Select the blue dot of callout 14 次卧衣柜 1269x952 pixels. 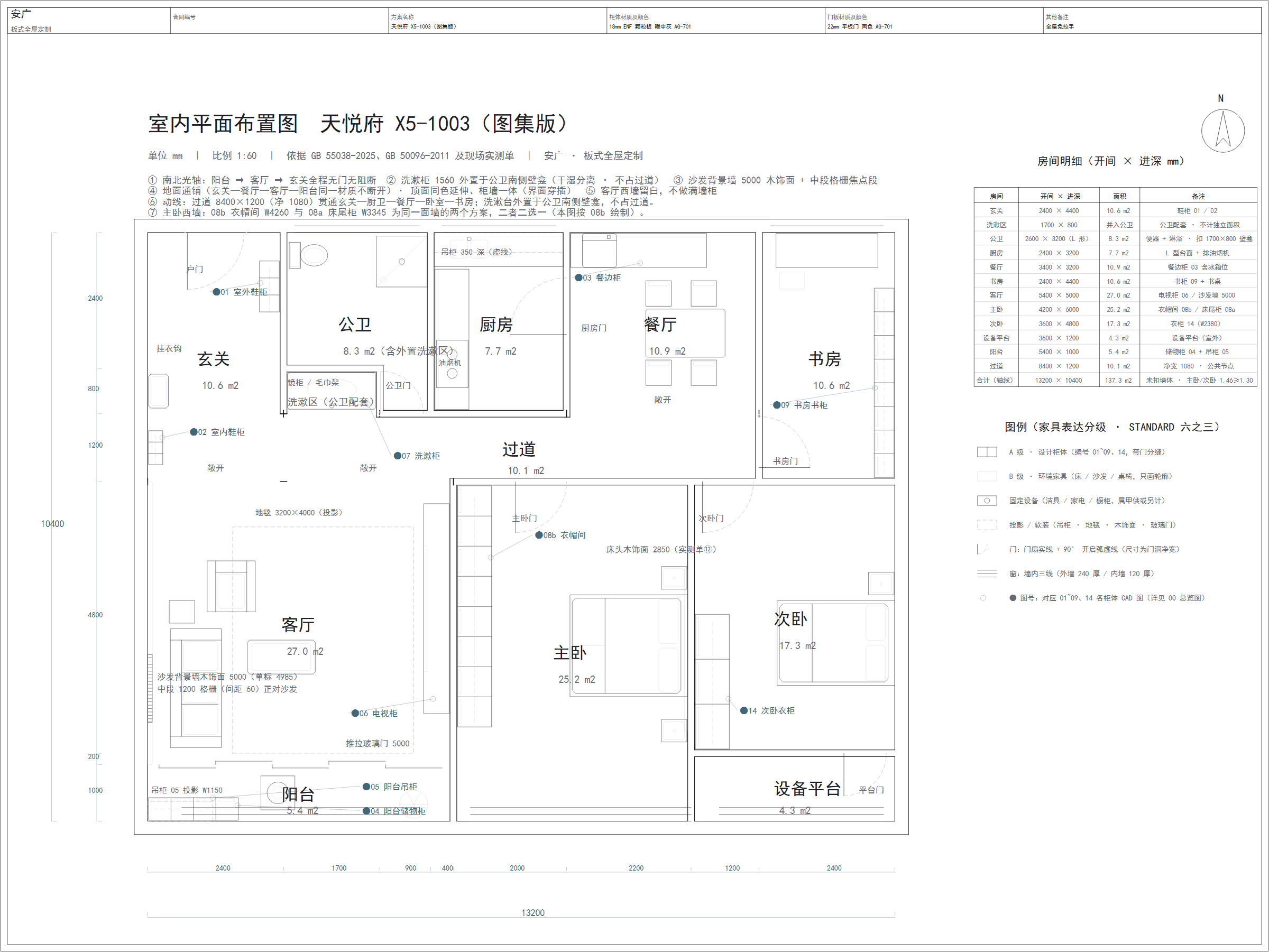(744, 710)
